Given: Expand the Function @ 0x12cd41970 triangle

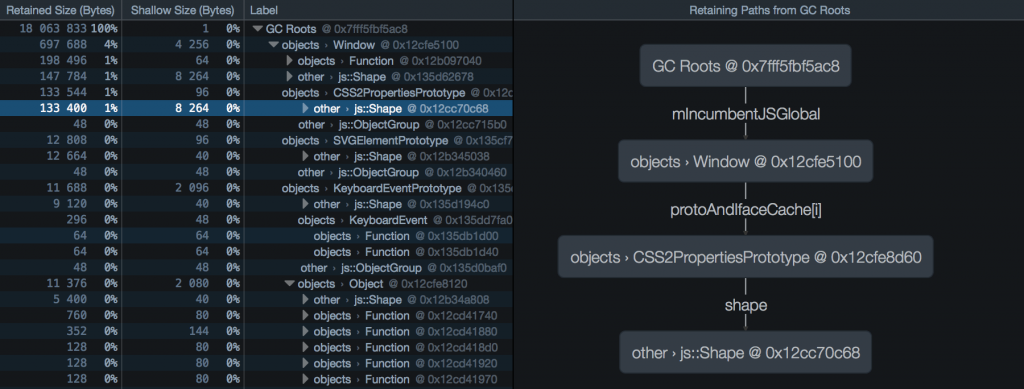Looking at the screenshot, I should 306,379.
